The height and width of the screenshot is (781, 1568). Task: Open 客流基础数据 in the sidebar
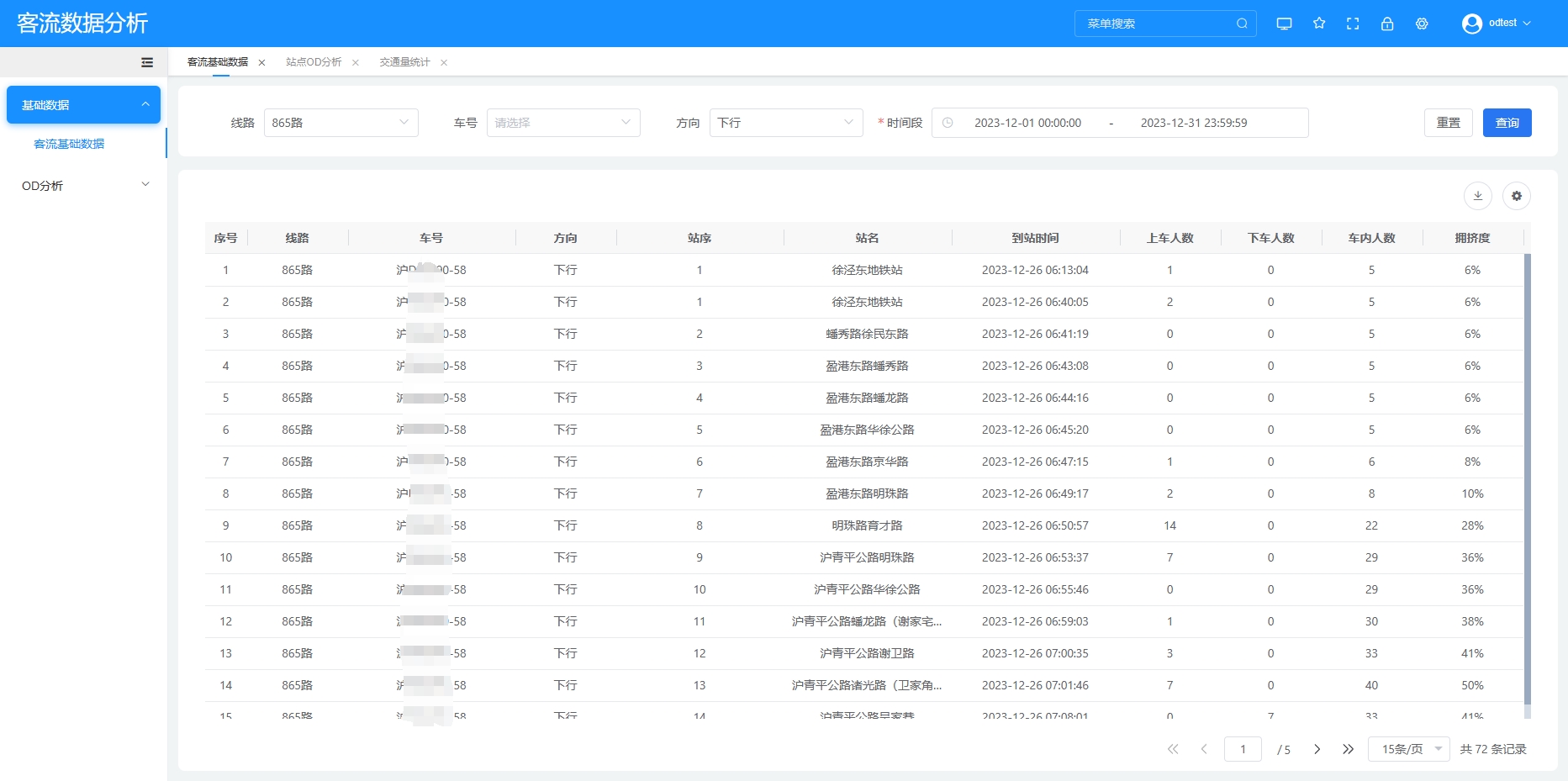69,144
